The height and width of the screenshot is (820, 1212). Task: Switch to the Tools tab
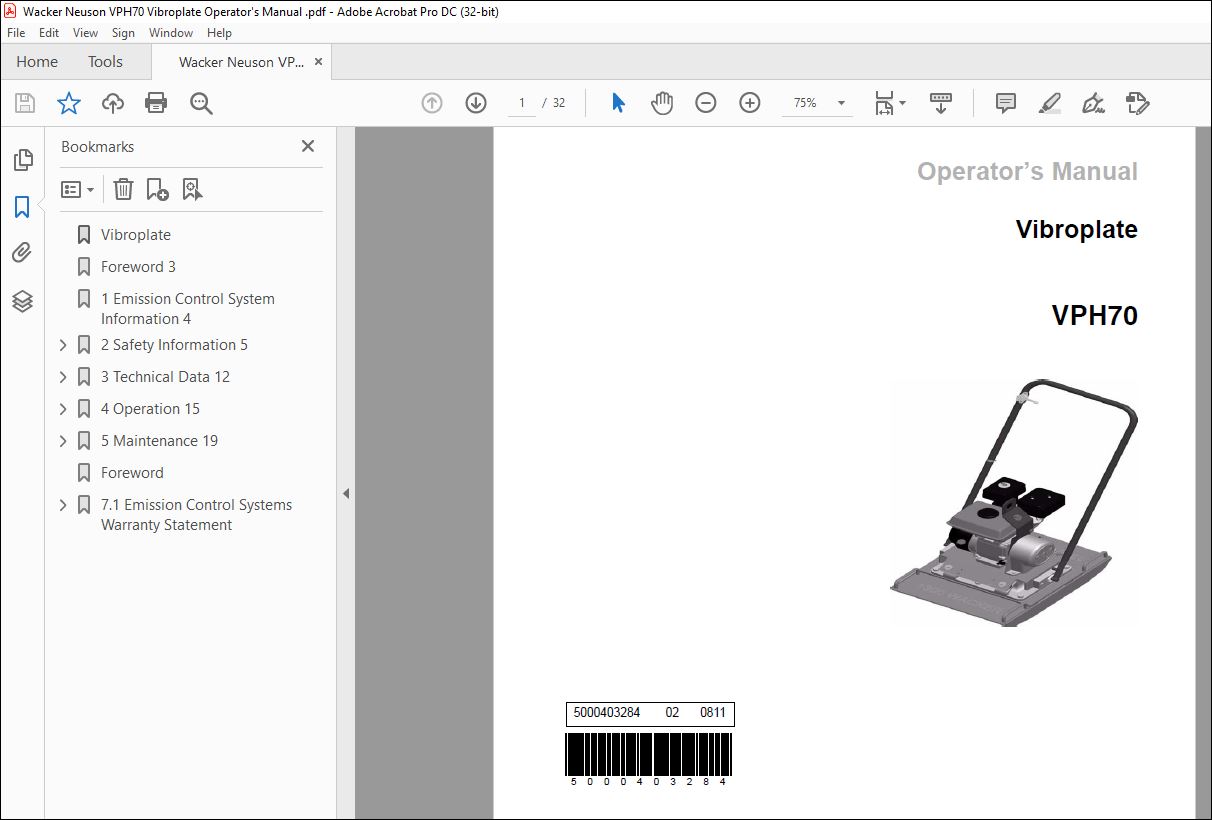point(105,62)
